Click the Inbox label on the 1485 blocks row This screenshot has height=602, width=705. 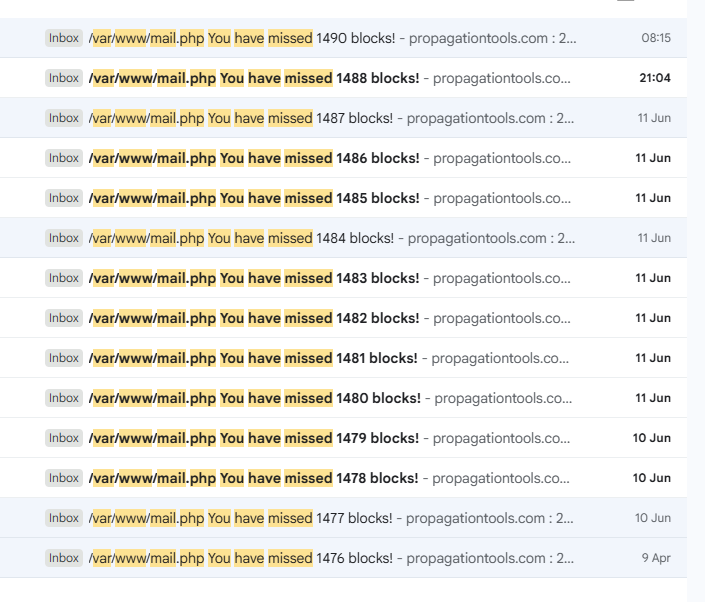tap(64, 198)
